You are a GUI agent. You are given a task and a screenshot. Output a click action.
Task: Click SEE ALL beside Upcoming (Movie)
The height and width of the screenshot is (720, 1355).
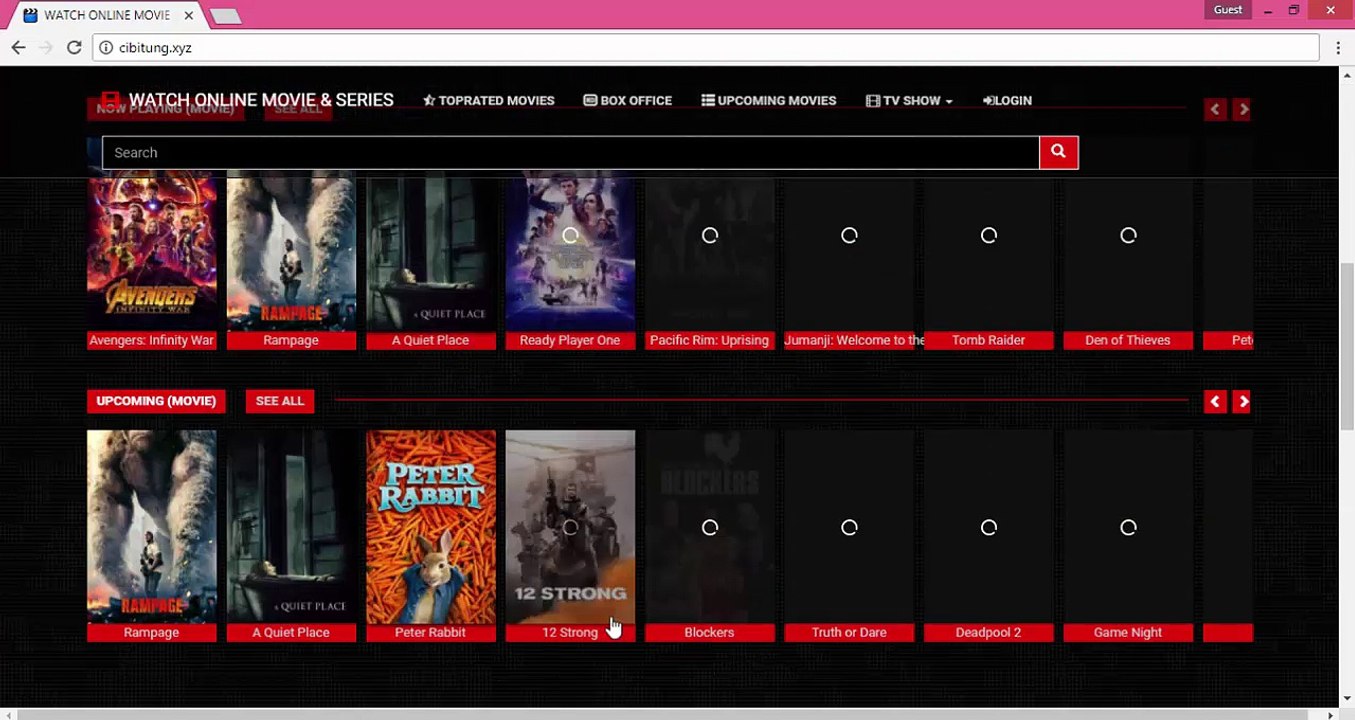279,401
